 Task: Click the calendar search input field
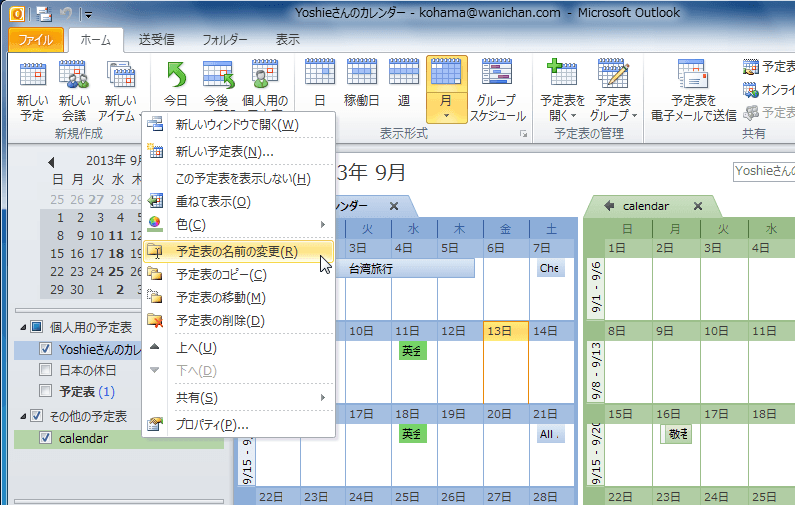[764, 171]
